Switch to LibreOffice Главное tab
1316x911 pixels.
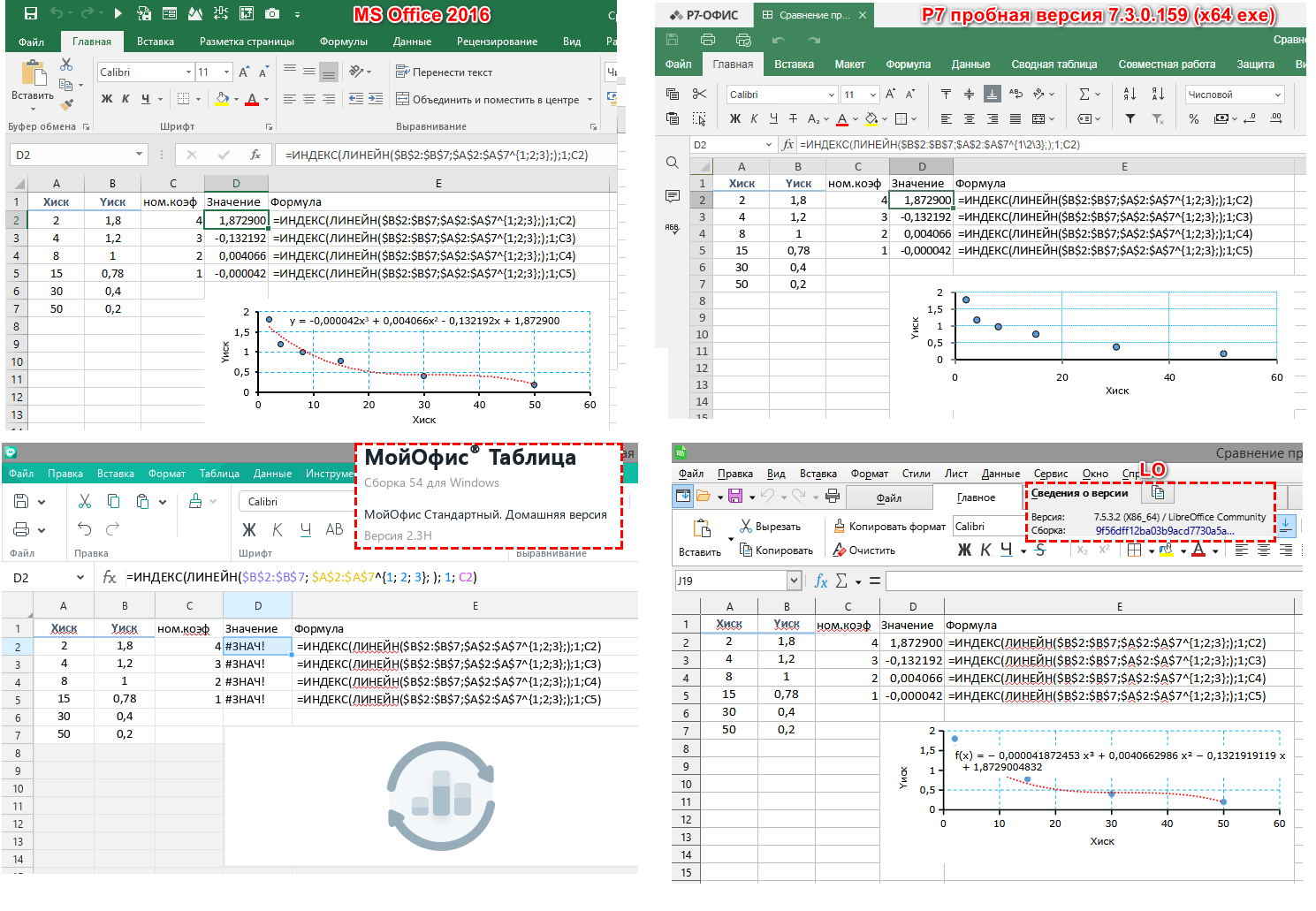click(x=976, y=497)
